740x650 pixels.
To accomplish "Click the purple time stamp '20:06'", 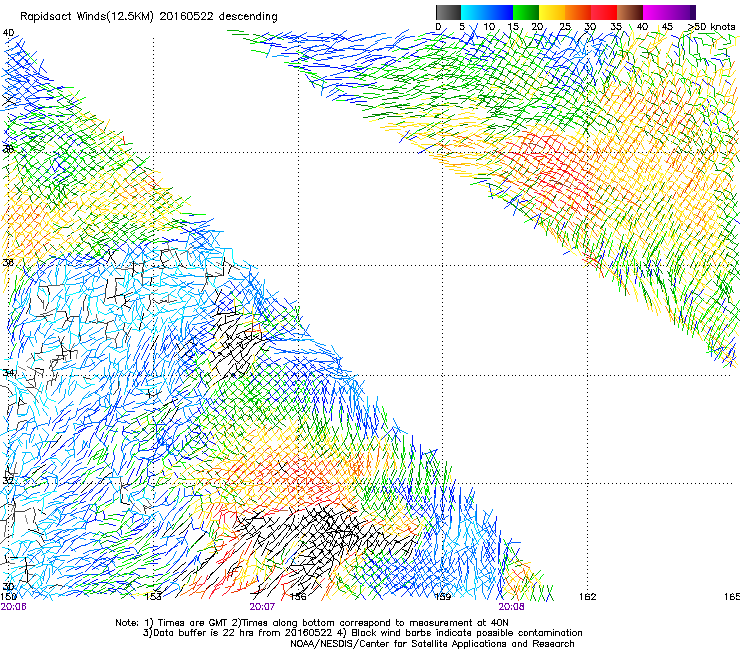I will tap(14, 607).
